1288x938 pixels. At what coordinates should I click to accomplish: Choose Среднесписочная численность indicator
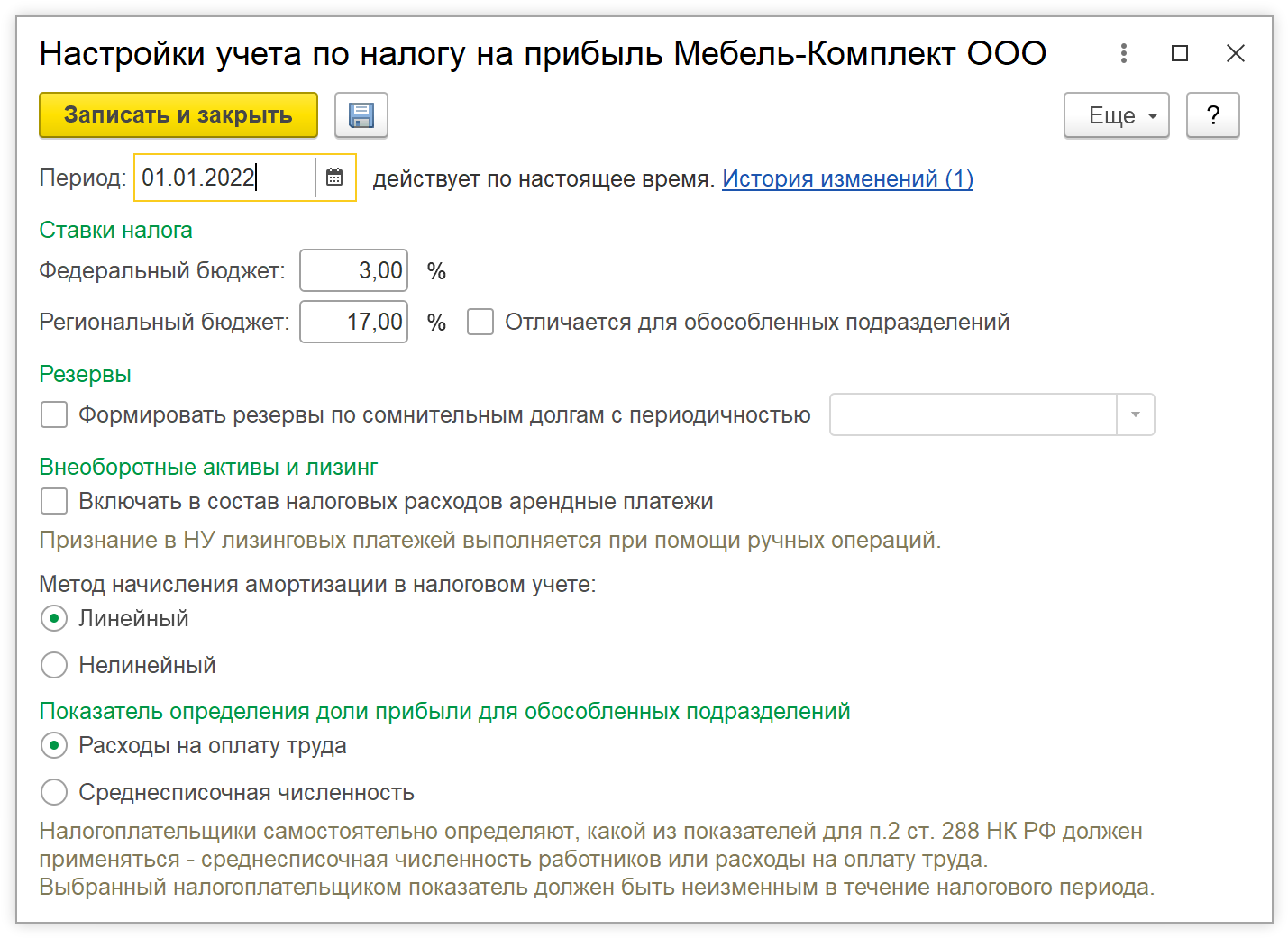tap(54, 792)
